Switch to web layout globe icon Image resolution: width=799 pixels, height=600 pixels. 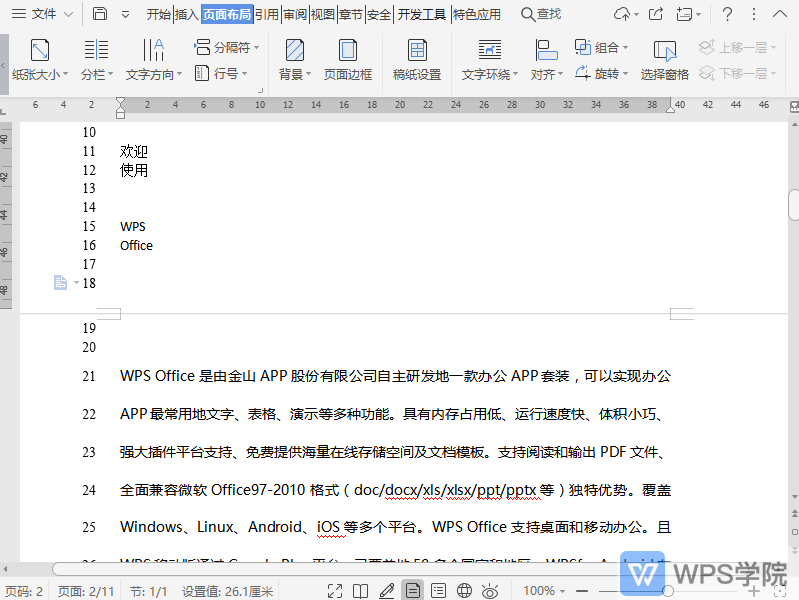coord(464,591)
